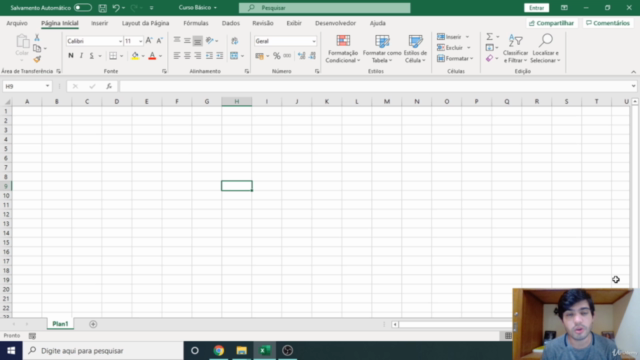Open the Geral number format dropdown

point(313,41)
